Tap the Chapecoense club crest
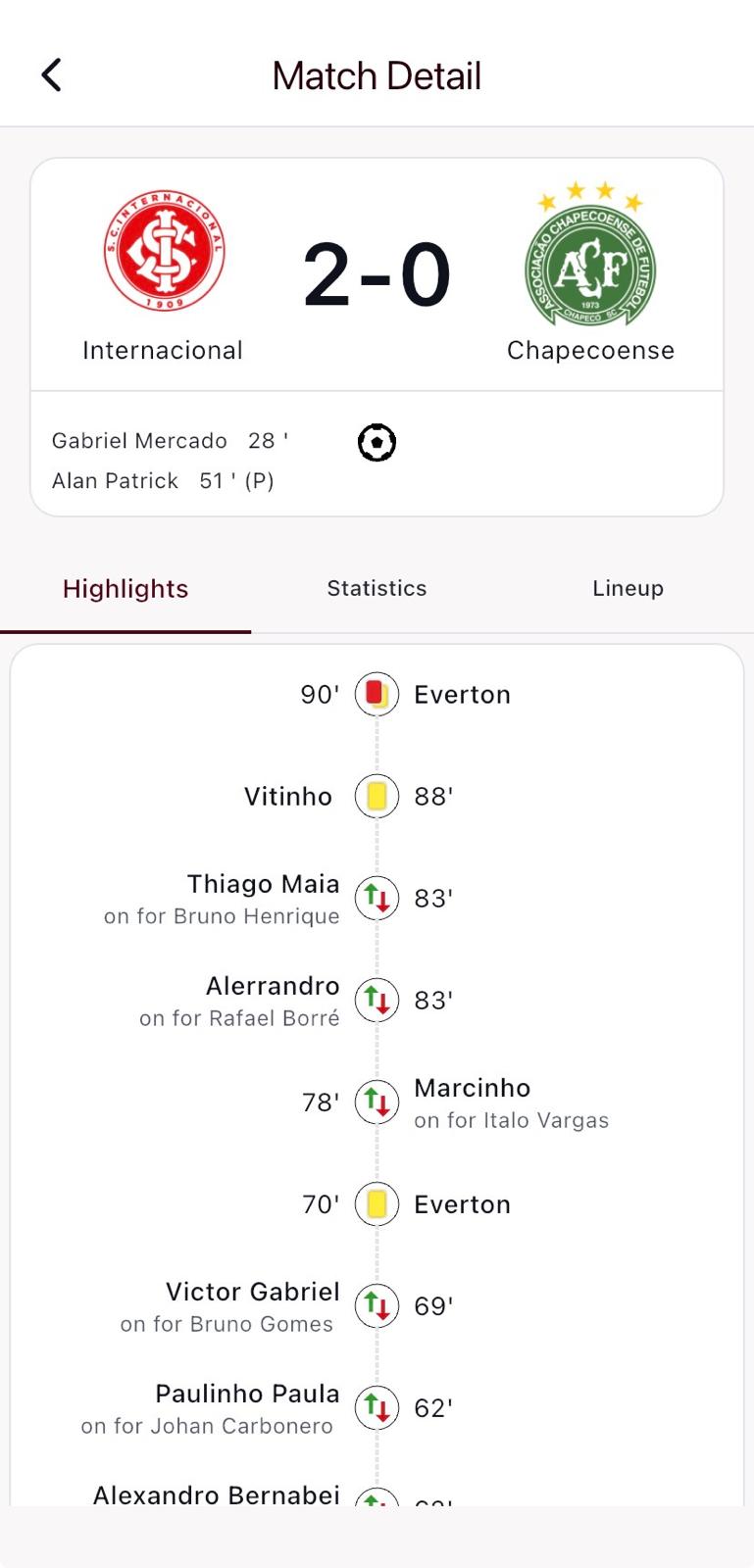The image size is (754, 1568). 590,257
